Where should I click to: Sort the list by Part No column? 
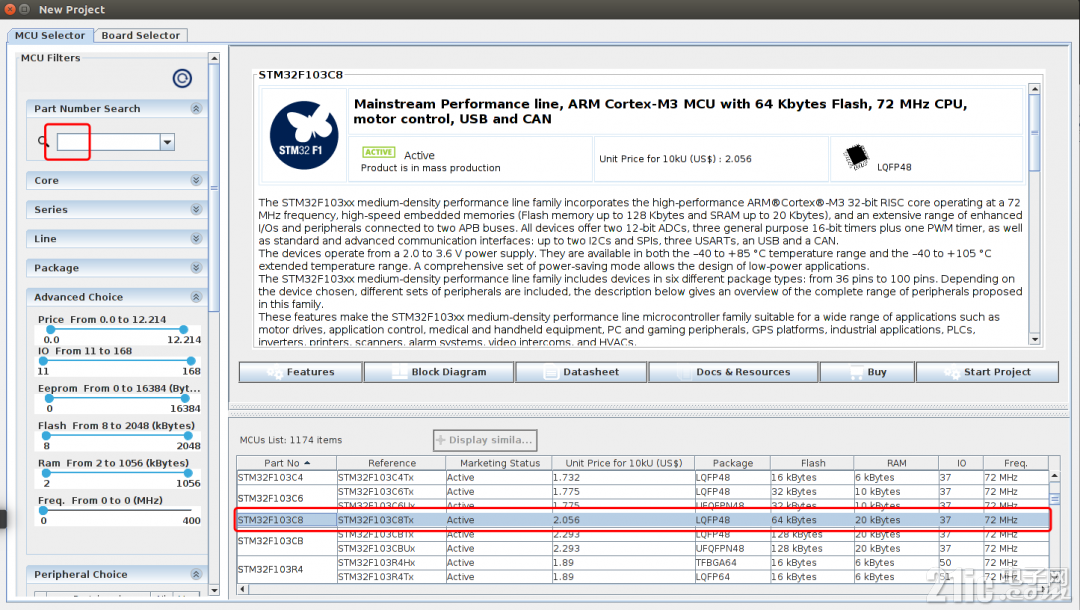(287, 463)
